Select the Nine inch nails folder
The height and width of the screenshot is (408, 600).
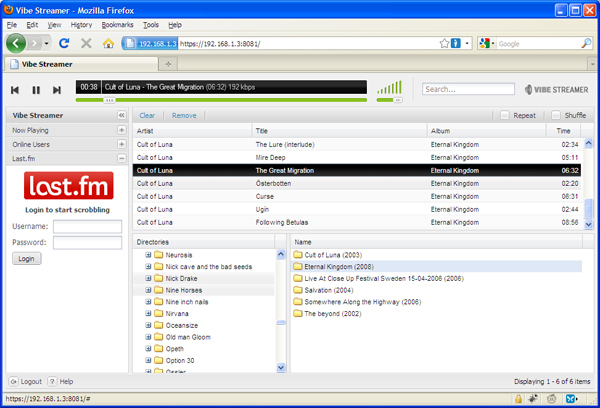pos(187,302)
